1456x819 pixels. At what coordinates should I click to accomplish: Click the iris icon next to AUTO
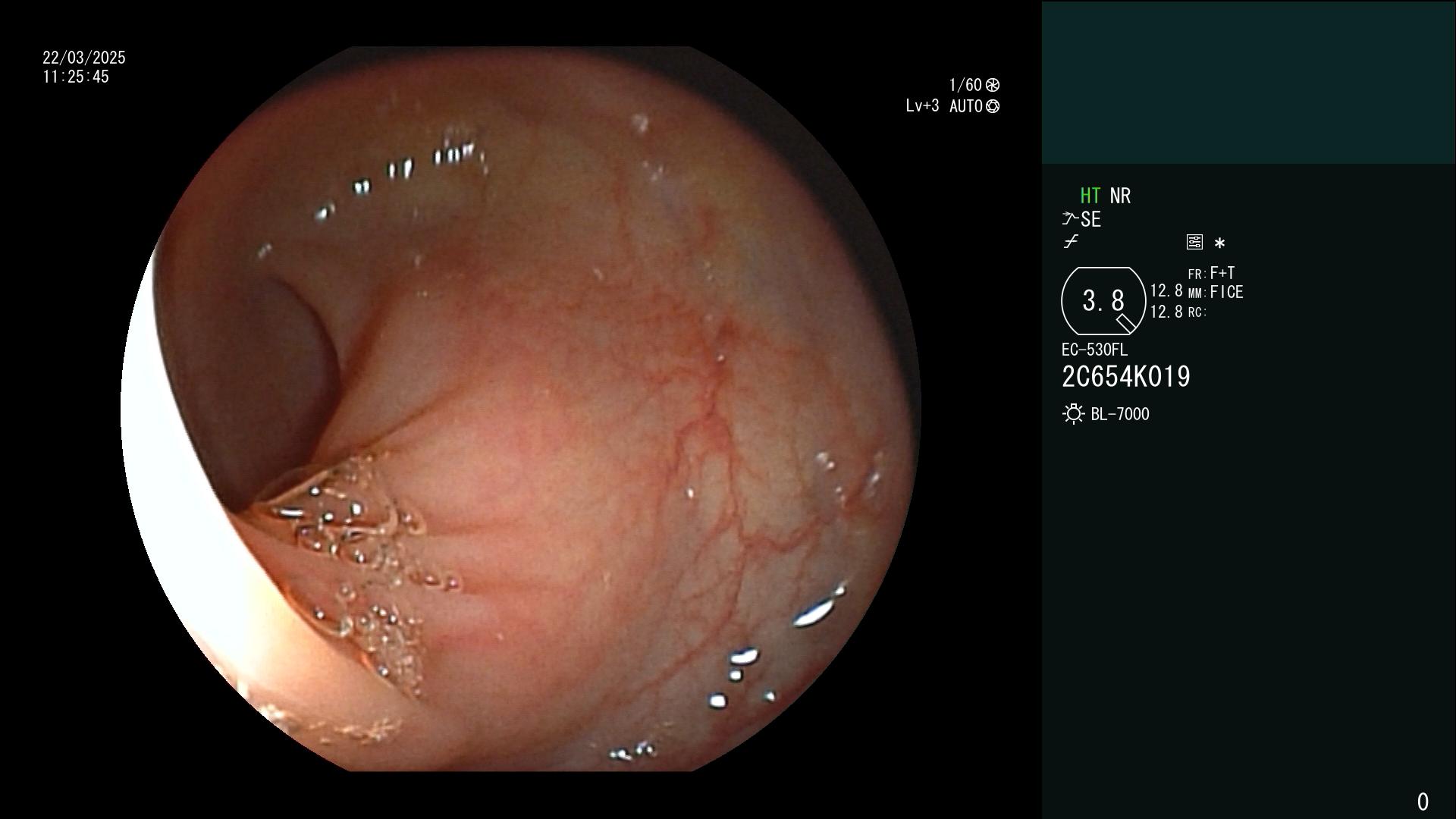993,106
